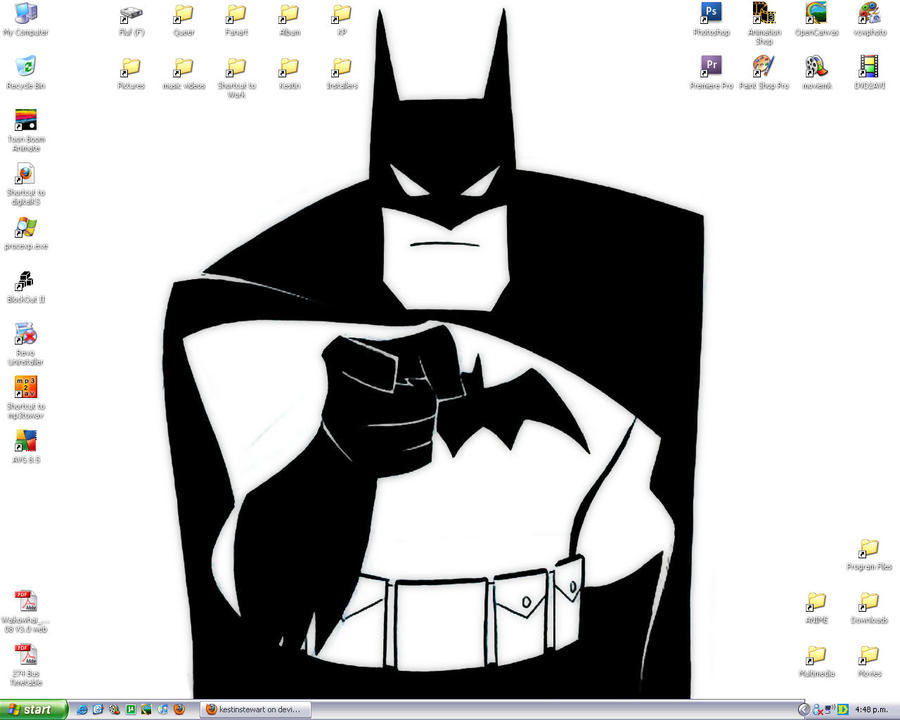Open the ANIME folder shortcut
The image size is (900, 720).
tap(817, 608)
